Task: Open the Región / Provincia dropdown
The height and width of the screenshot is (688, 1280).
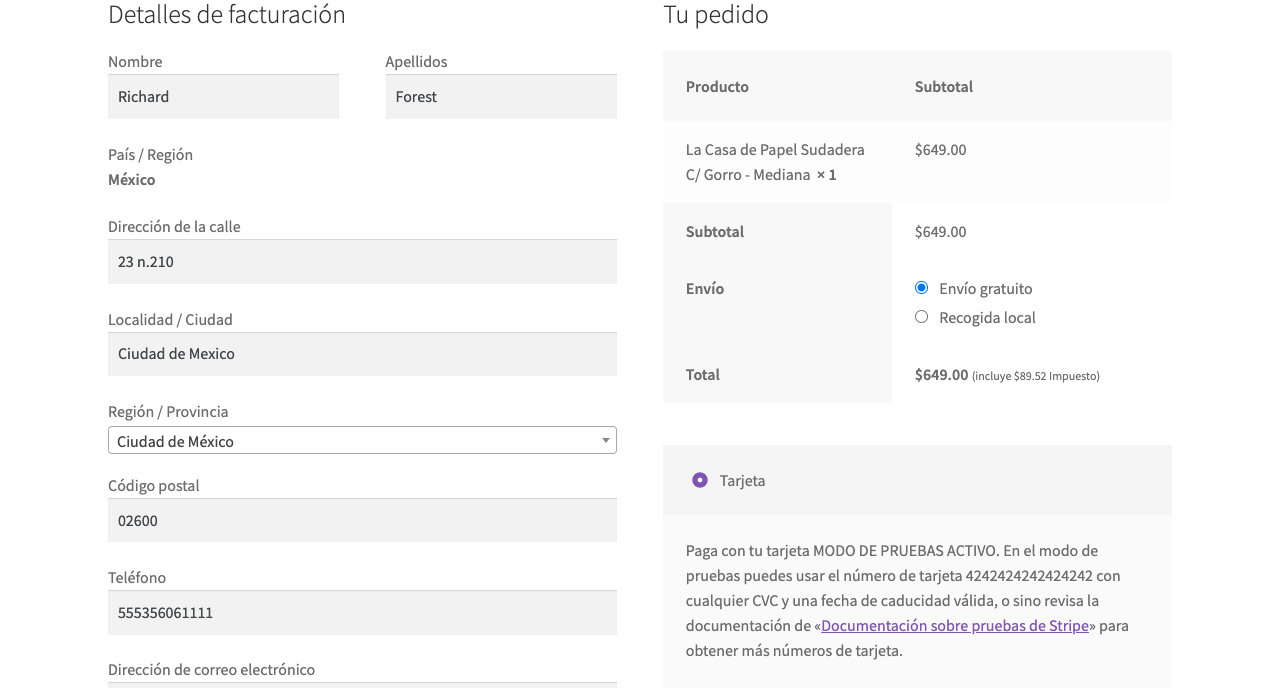Action: [362, 441]
